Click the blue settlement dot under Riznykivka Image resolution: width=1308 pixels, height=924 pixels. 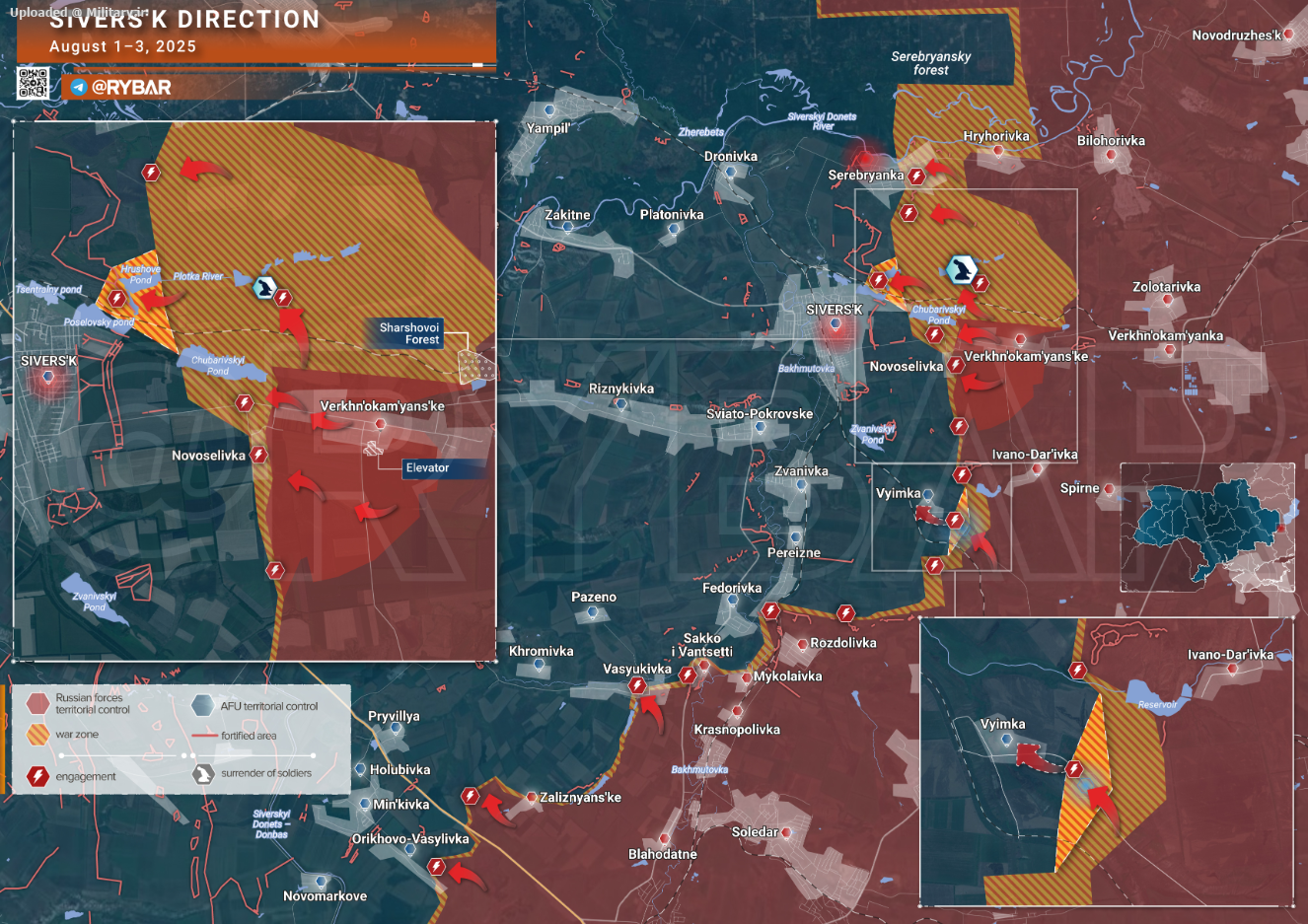coord(620,403)
